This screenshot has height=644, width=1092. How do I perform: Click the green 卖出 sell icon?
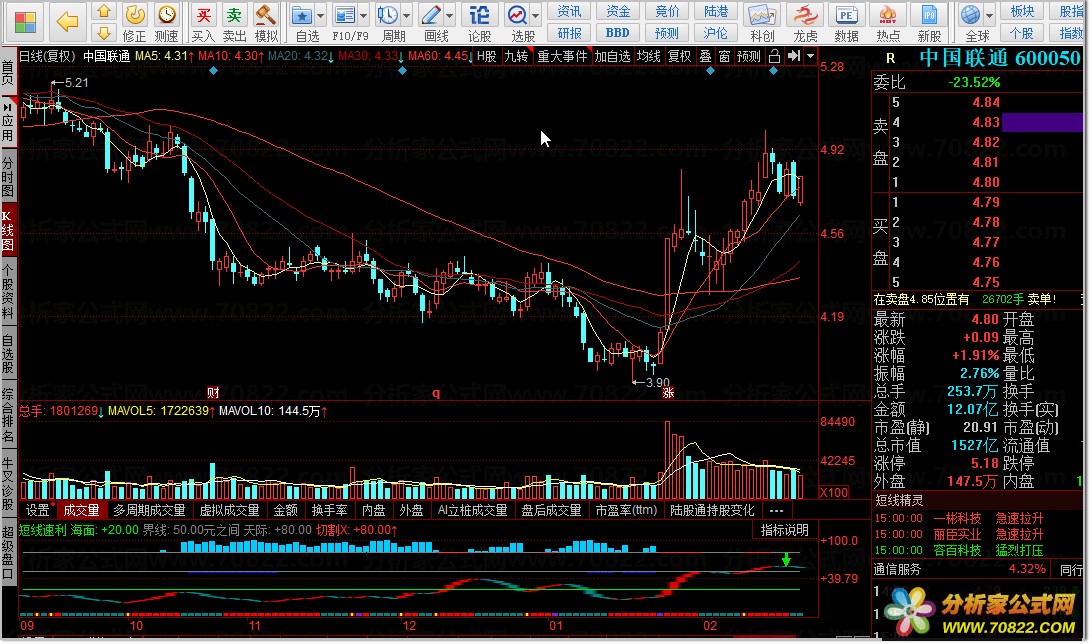(235, 15)
